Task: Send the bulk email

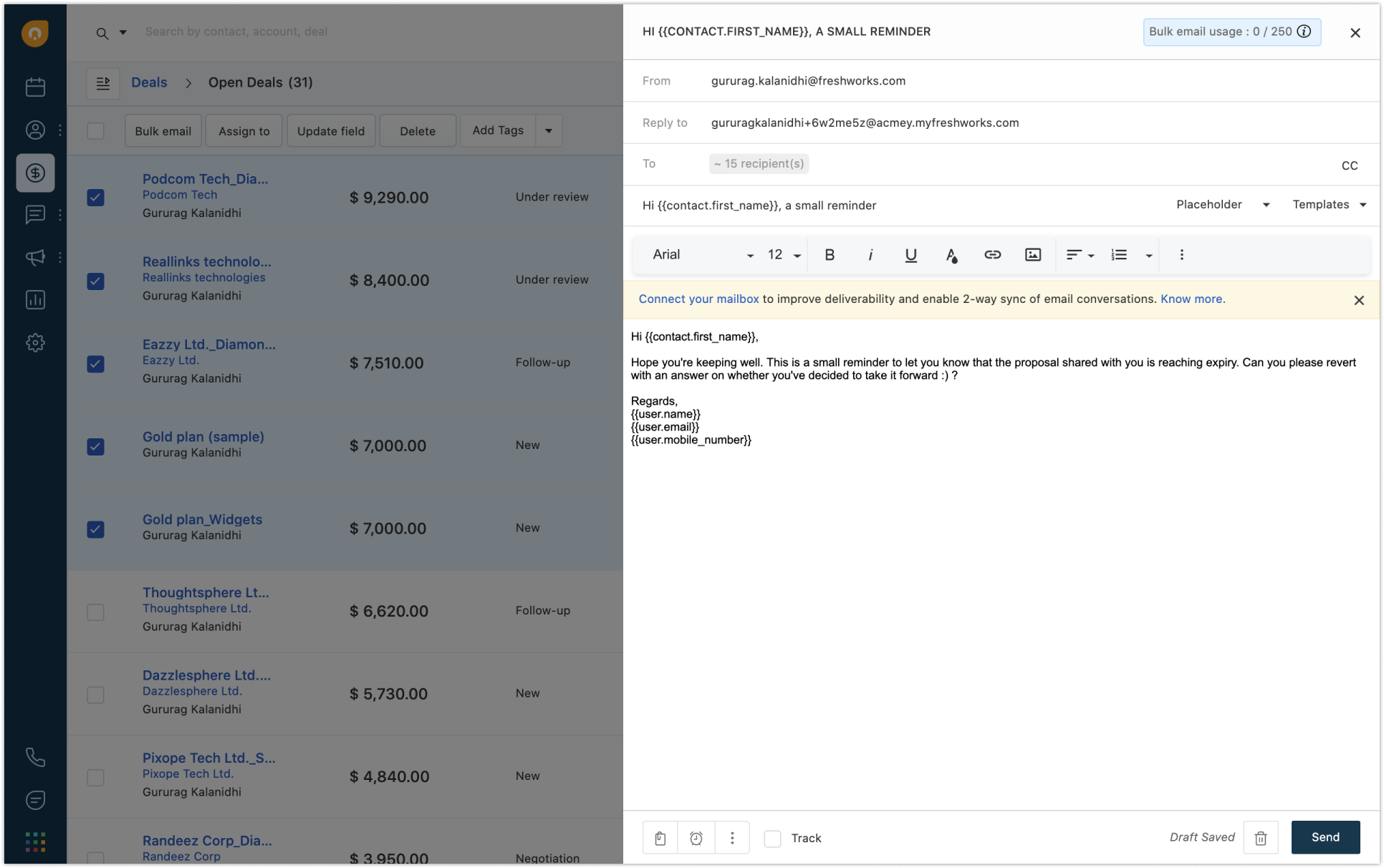Action: (x=1325, y=837)
